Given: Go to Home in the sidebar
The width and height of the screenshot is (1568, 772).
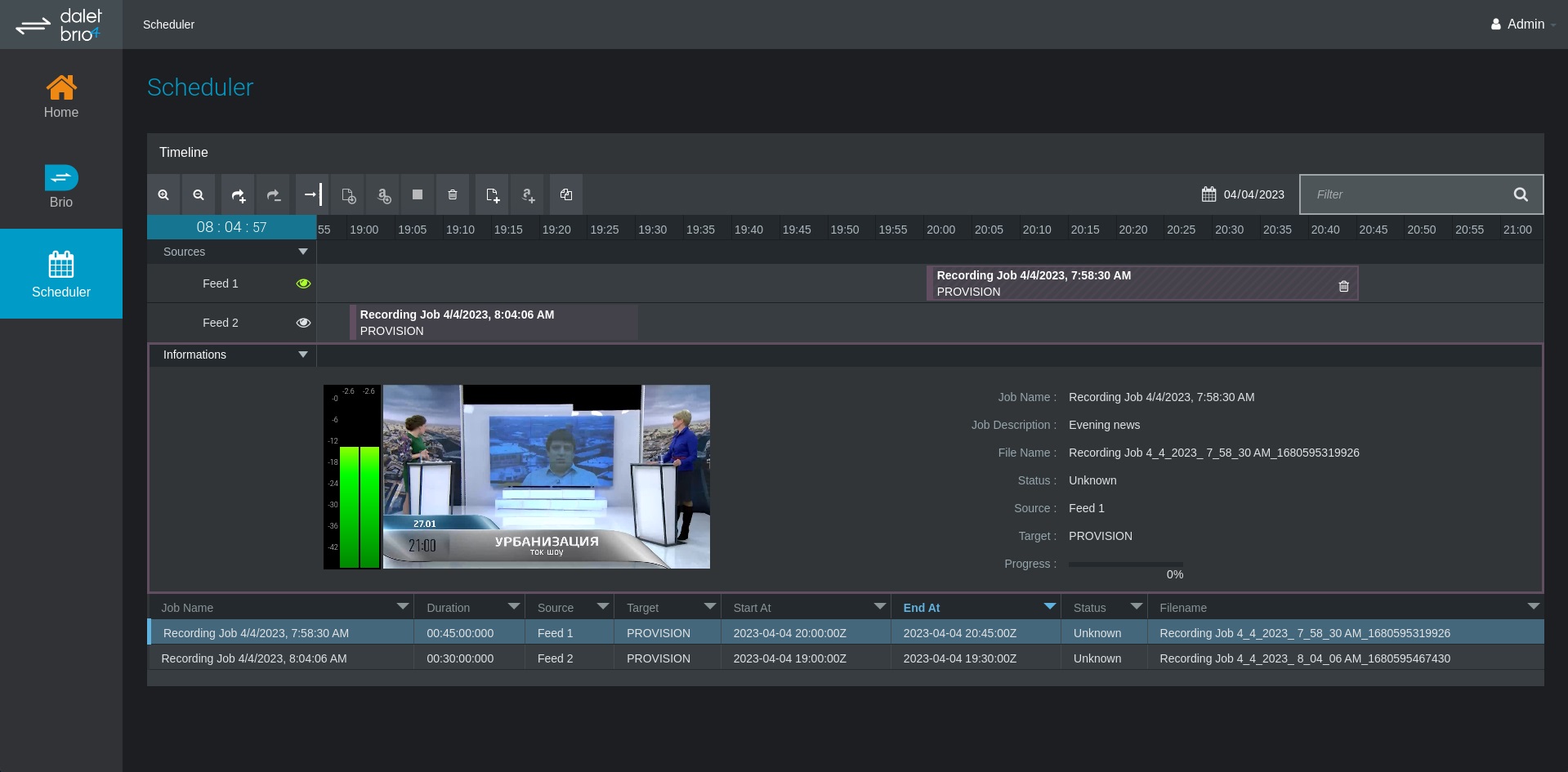Looking at the screenshot, I should pyautogui.click(x=61, y=96).
